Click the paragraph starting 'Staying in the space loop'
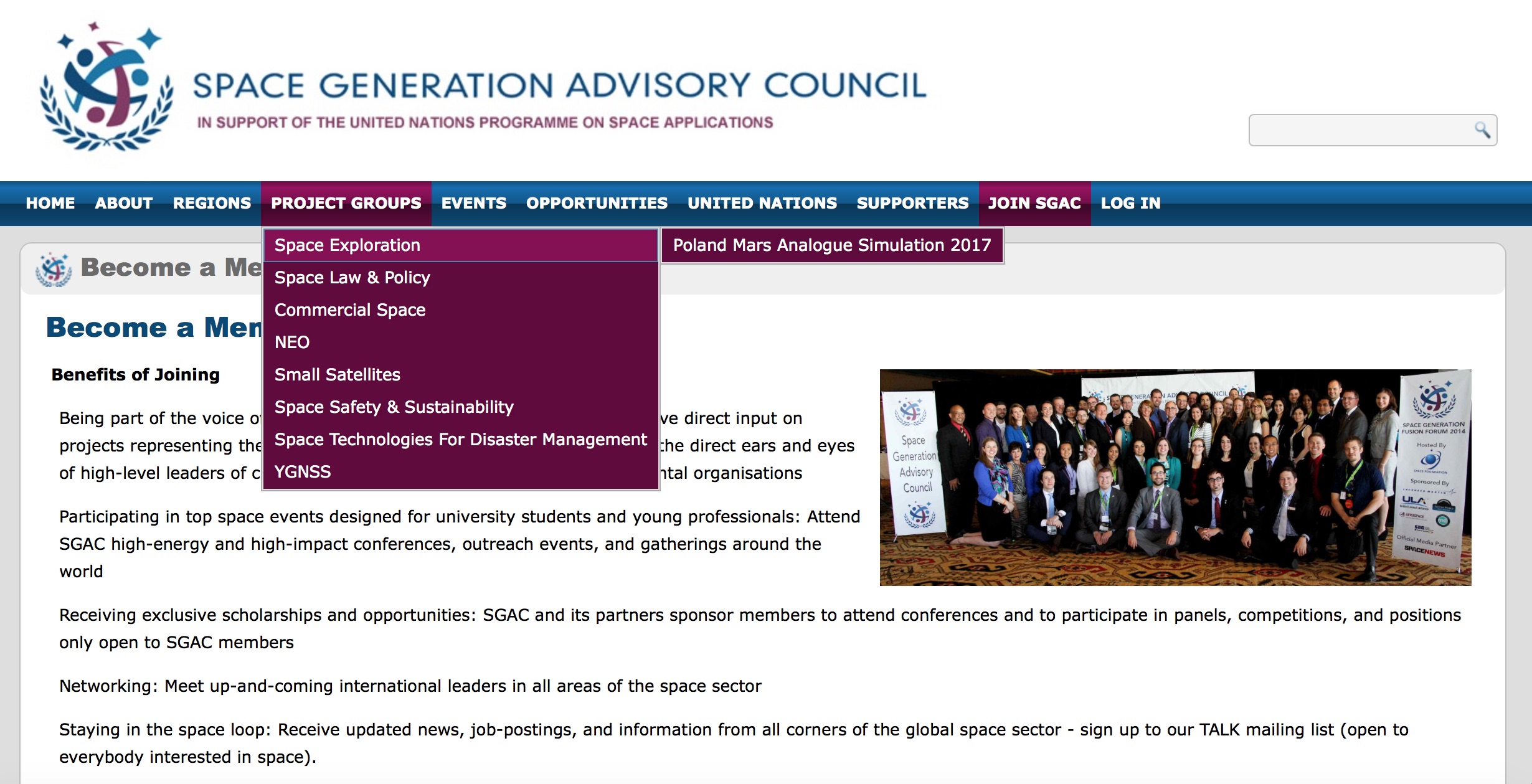 pyautogui.click(x=734, y=744)
